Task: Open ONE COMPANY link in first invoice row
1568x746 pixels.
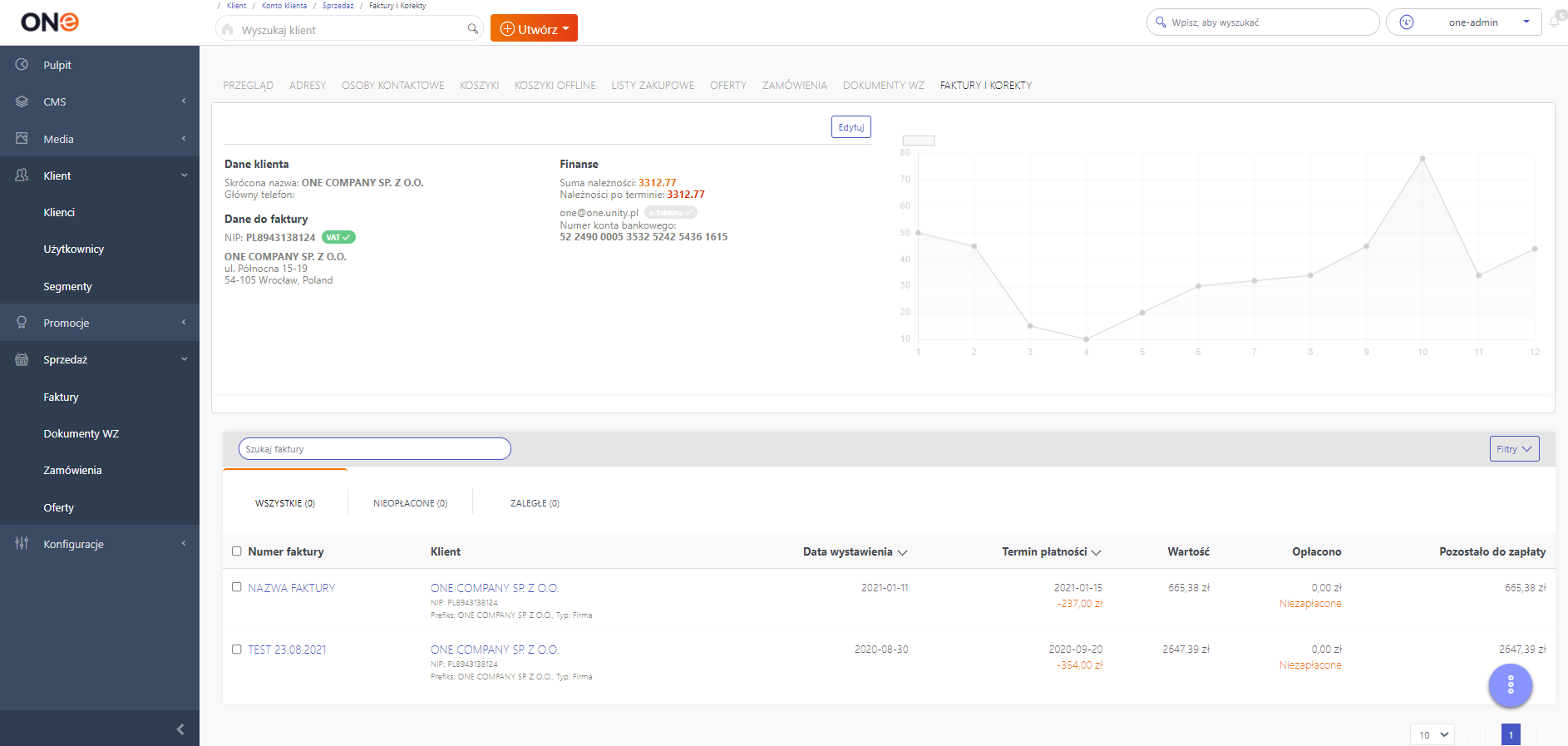Action: tap(495, 588)
